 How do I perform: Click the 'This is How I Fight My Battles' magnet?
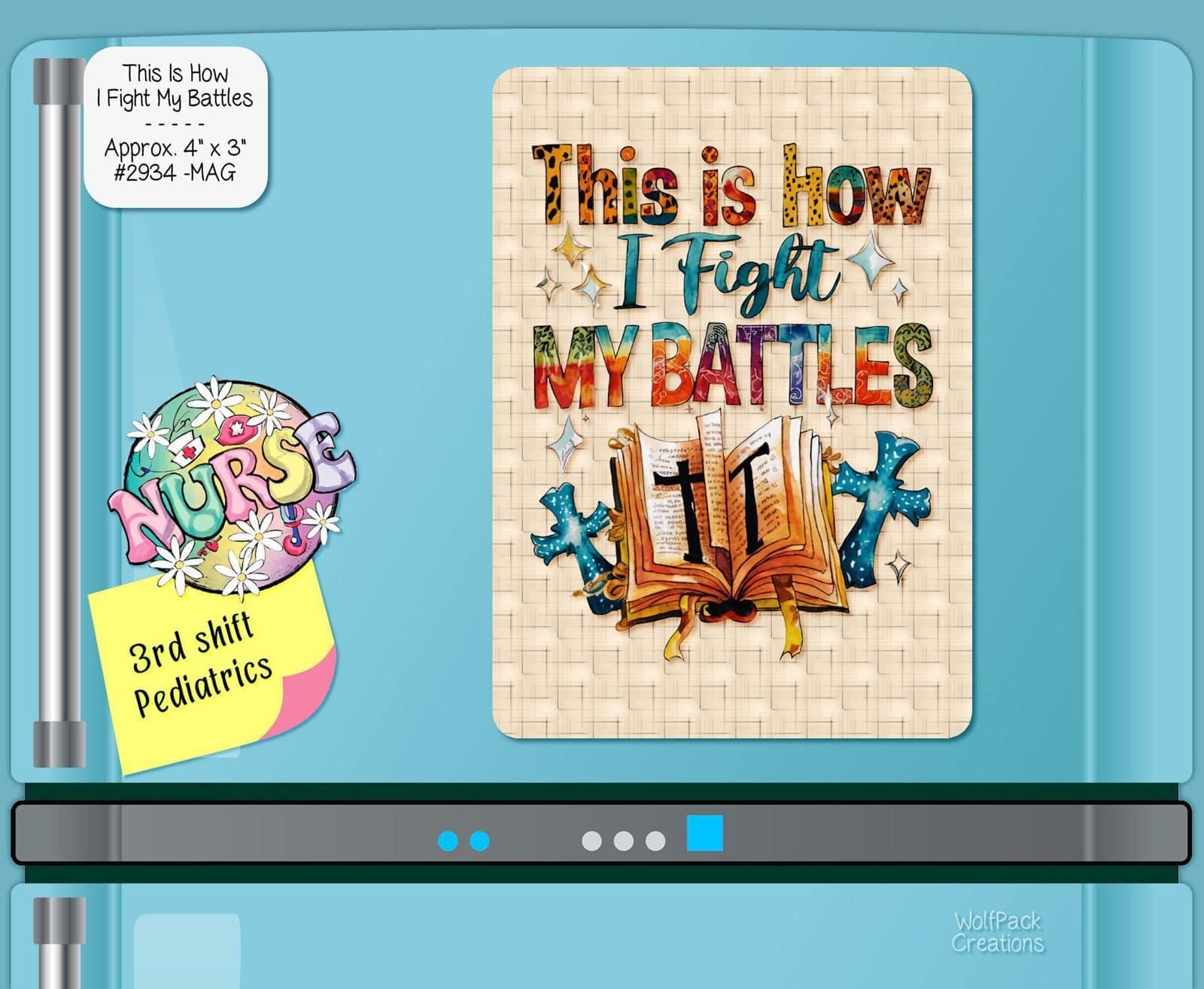tap(732, 402)
